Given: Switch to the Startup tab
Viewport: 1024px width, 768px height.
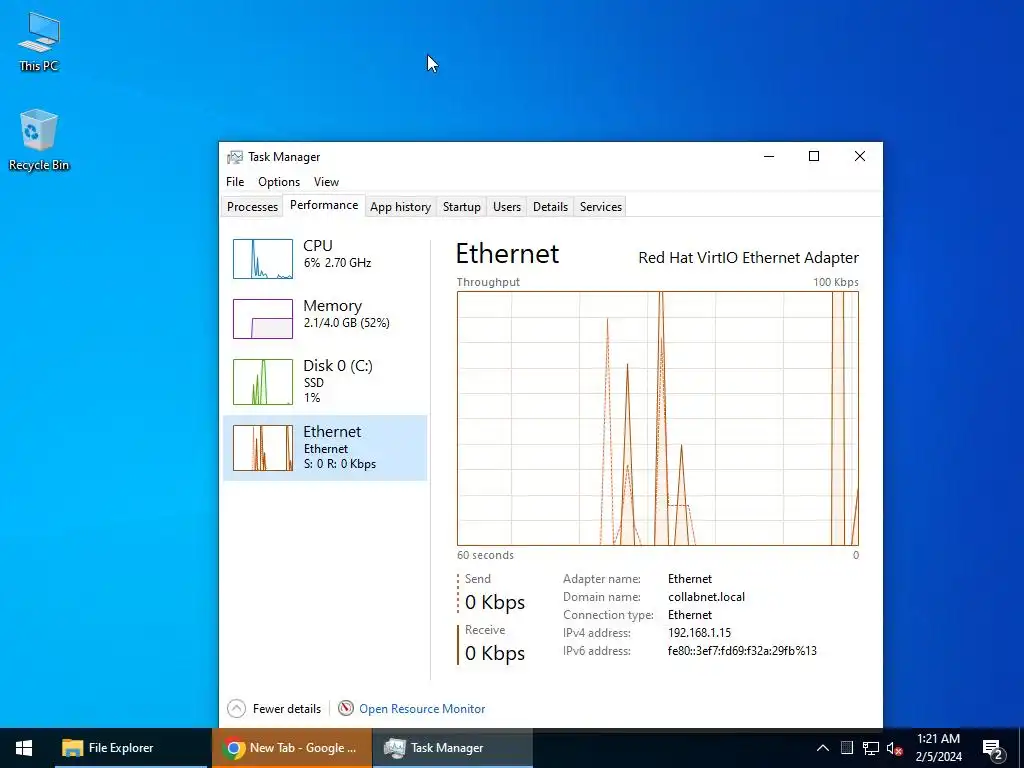Looking at the screenshot, I should [462, 206].
